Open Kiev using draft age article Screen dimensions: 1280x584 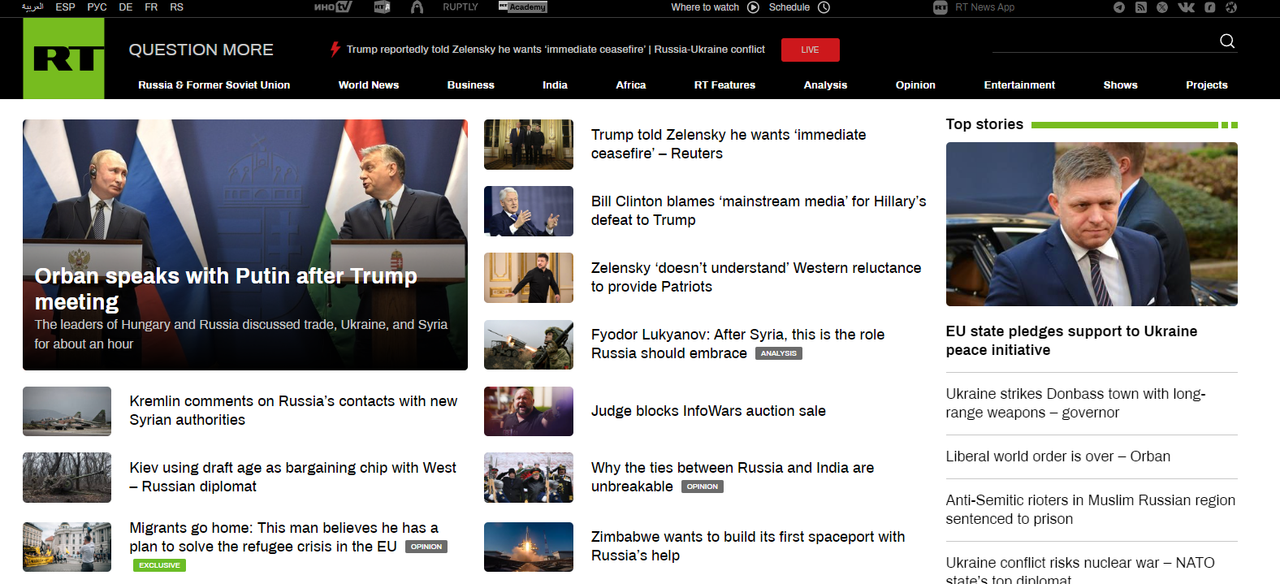293,477
